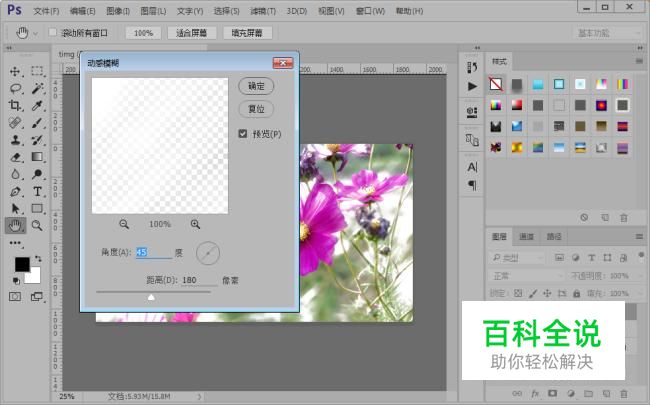The width and height of the screenshot is (650, 405).
Task: Zoom in the Motion Blur preview
Action: pos(195,224)
